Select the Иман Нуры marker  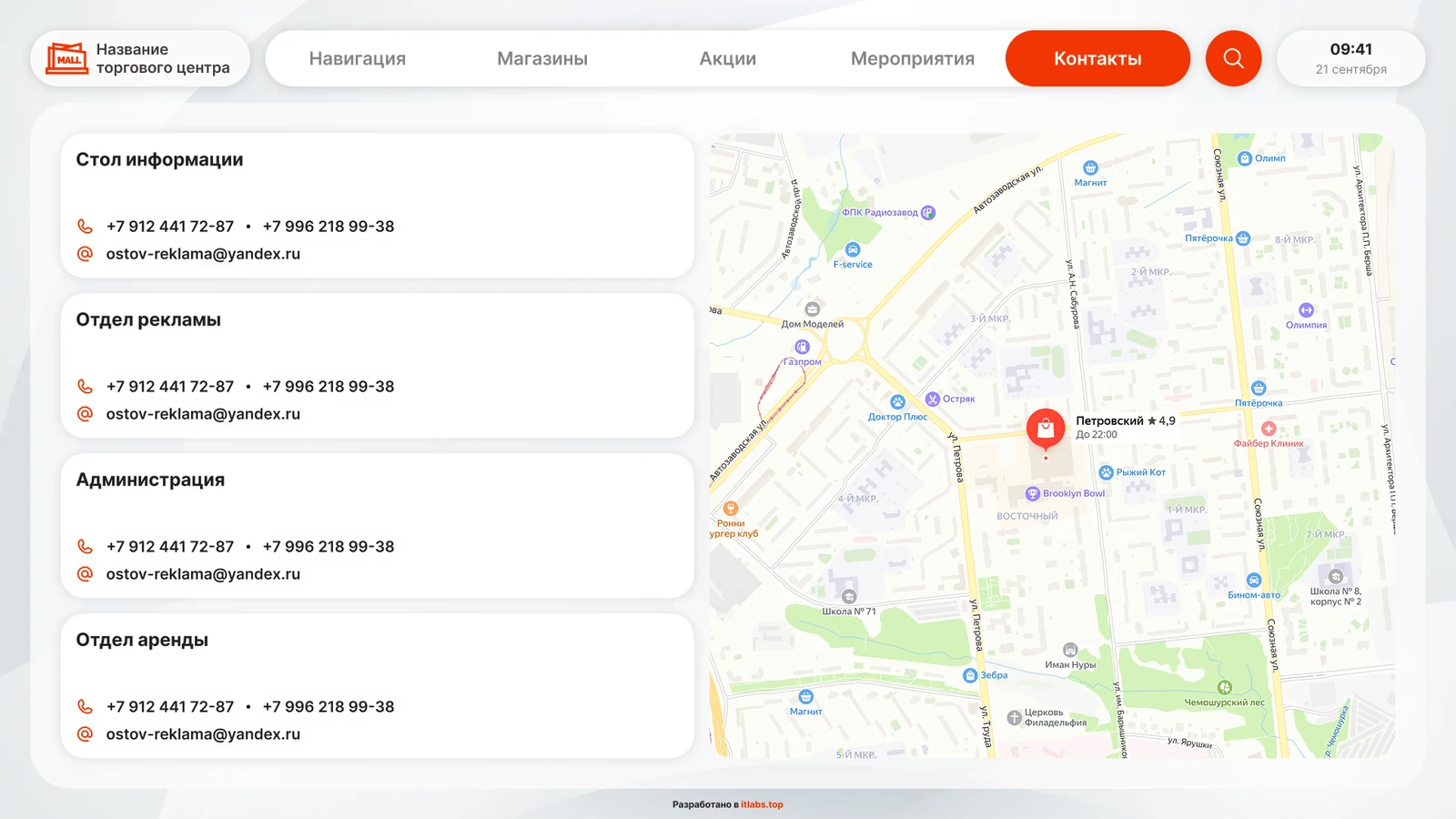1070,650
